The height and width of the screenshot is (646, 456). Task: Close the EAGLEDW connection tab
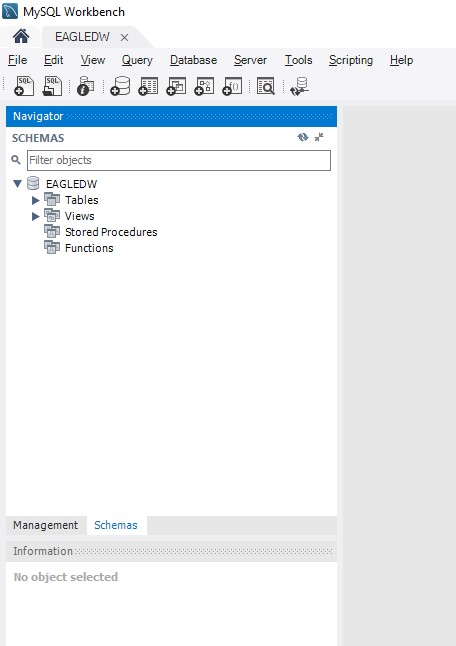[x=124, y=37]
